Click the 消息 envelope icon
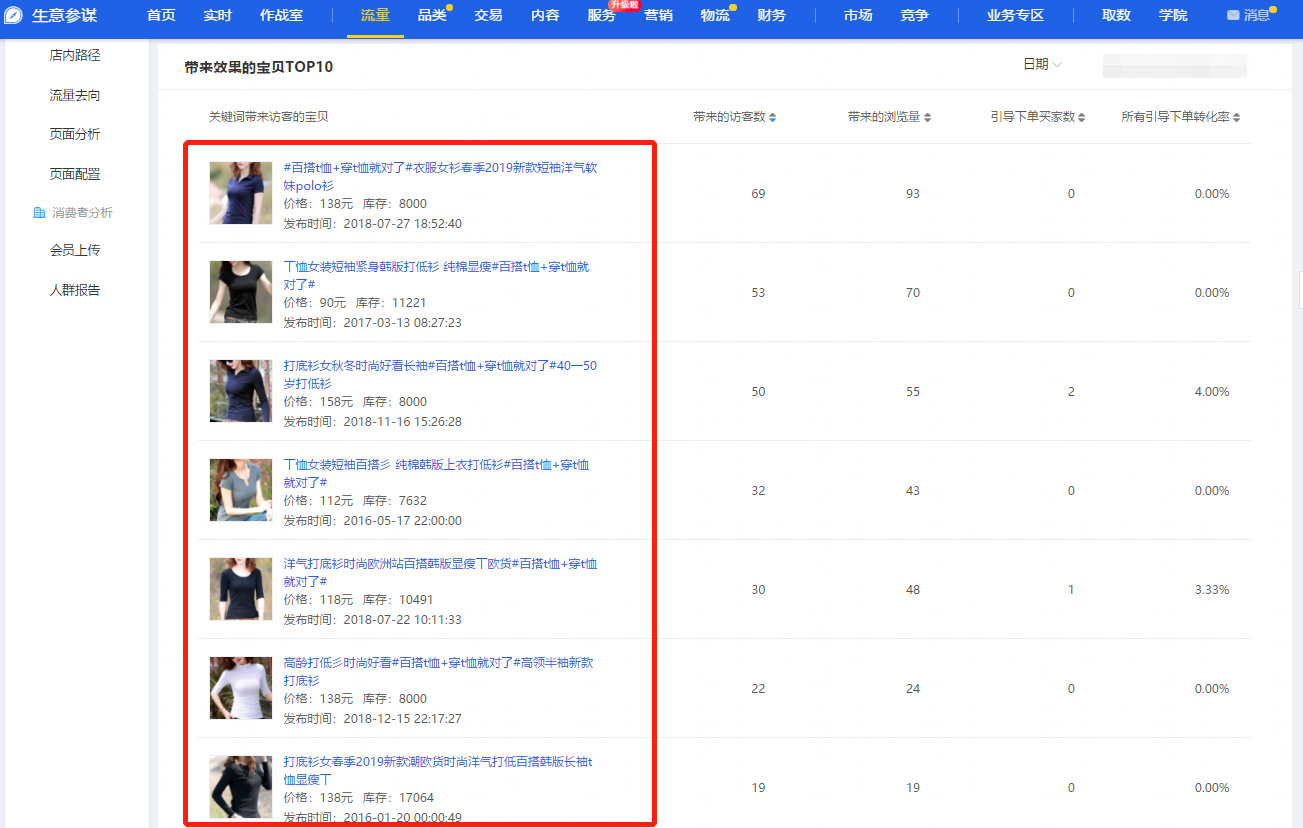 click(1233, 16)
